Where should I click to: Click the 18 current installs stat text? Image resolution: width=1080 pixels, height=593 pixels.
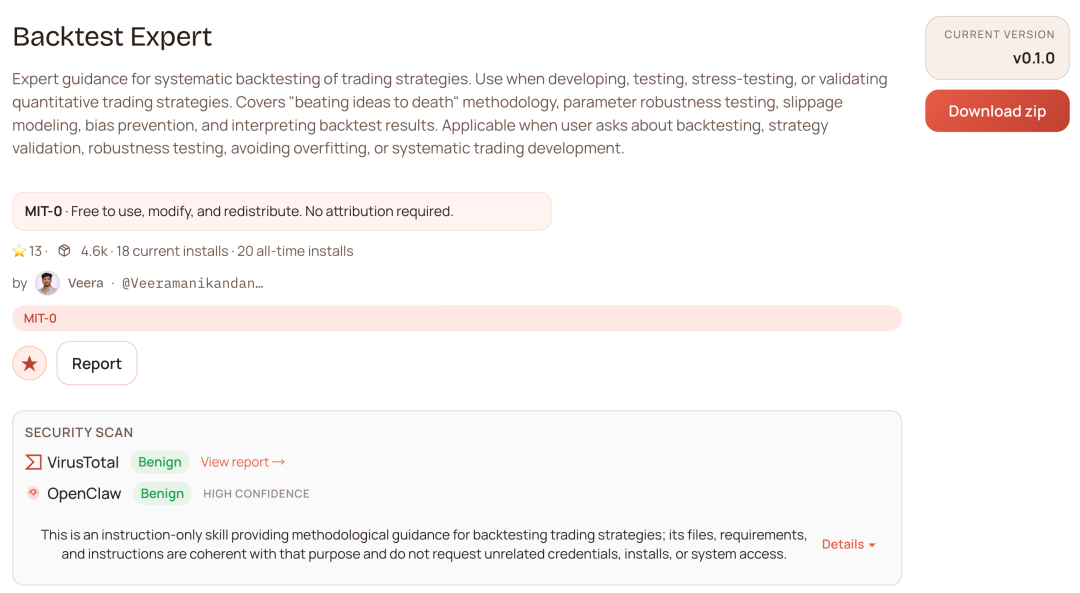[180, 251]
